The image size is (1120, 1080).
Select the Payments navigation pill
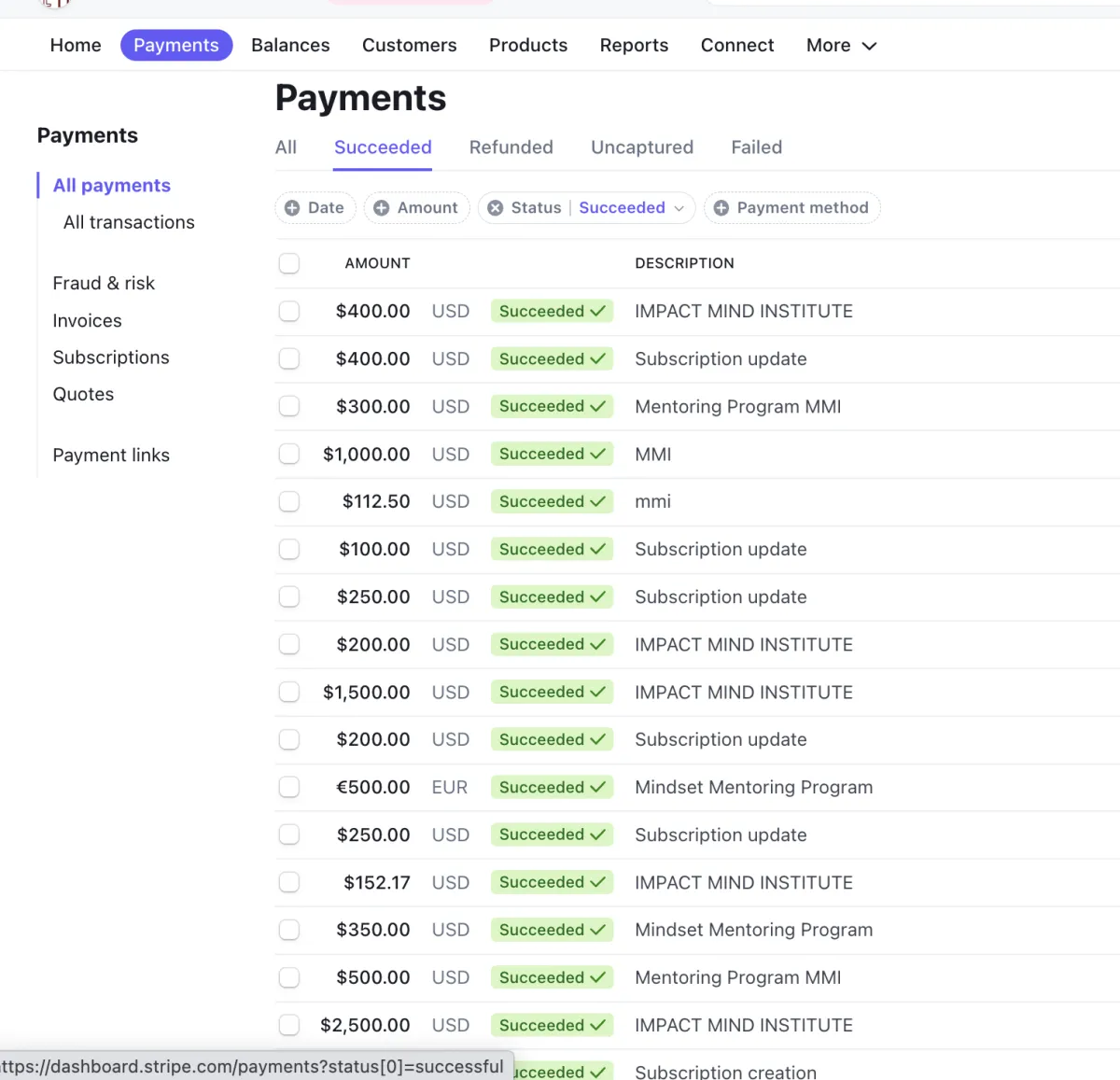tap(176, 46)
